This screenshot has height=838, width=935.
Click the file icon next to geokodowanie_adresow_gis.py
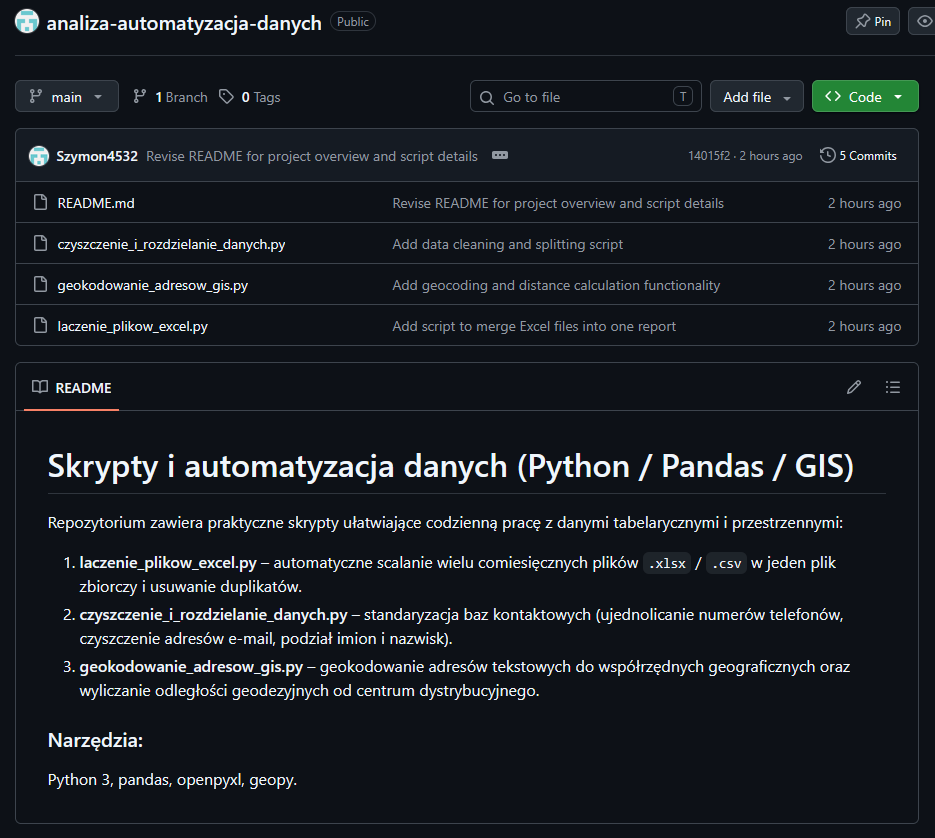tap(41, 285)
